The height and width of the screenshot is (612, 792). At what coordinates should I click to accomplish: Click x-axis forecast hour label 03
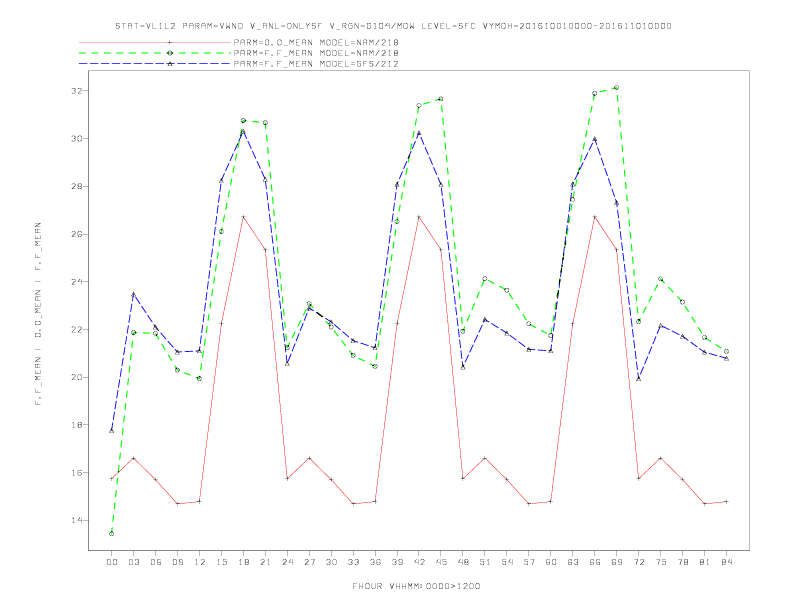133,562
